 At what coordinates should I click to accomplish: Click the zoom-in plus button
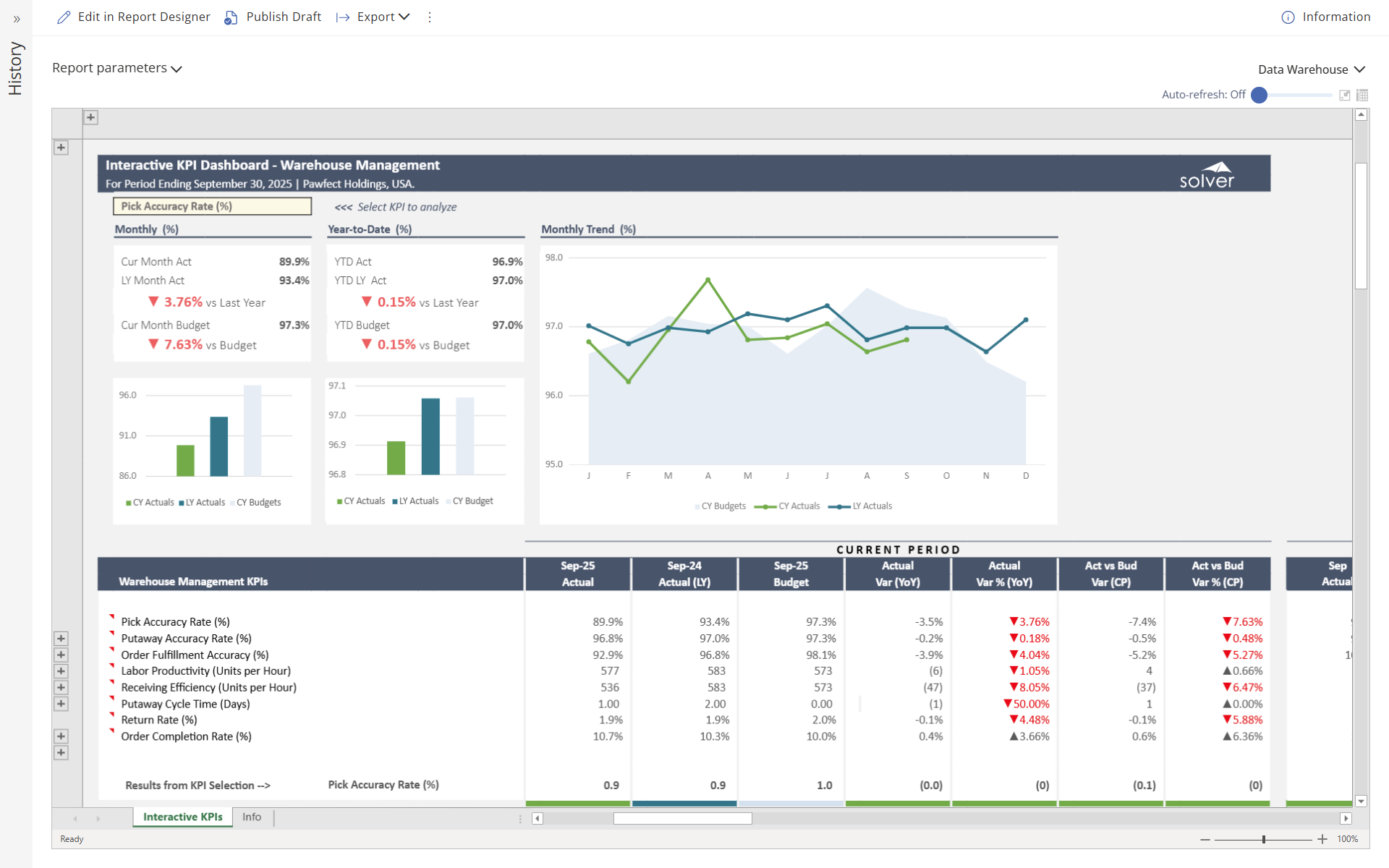click(1322, 839)
